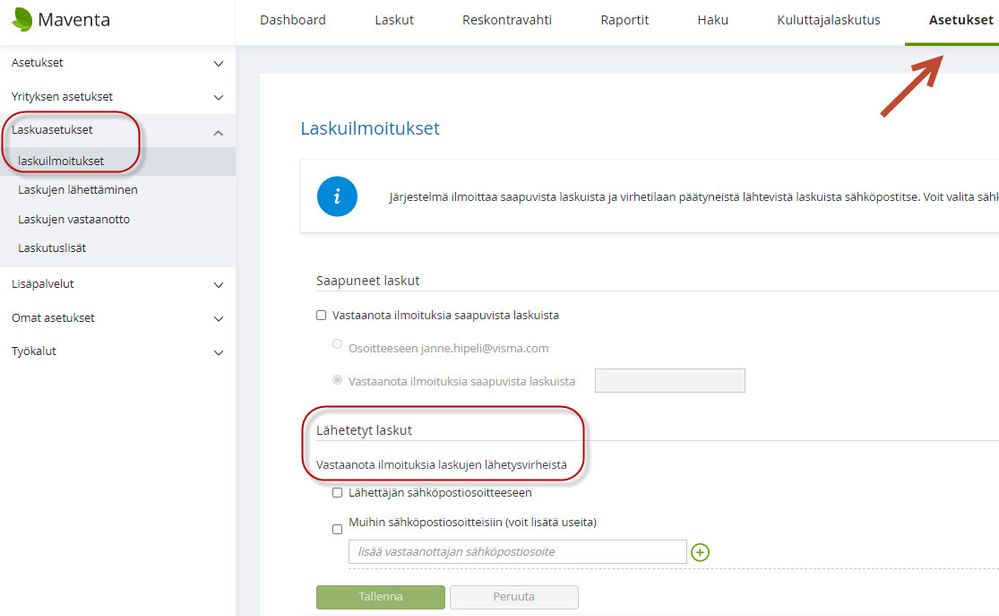The image size is (999, 616).
Task: Click the recipient email address input field
Action: pyautogui.click(x=517, y=552)
